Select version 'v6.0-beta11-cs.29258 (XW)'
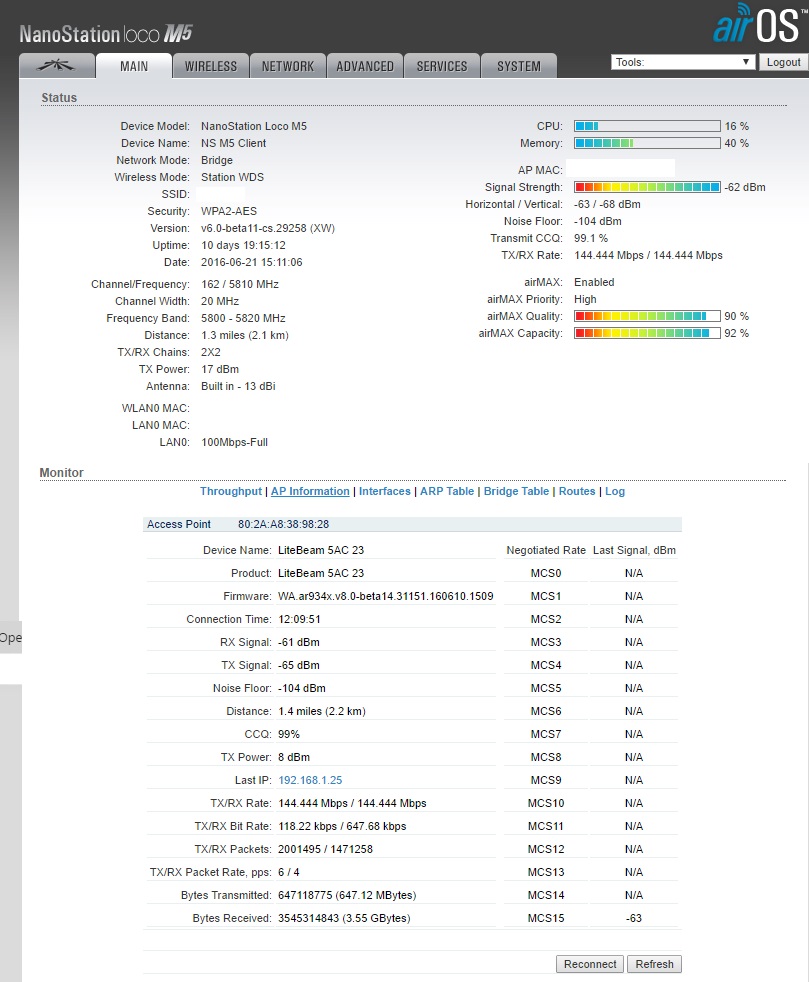The image size is (809, 982). 268,228
